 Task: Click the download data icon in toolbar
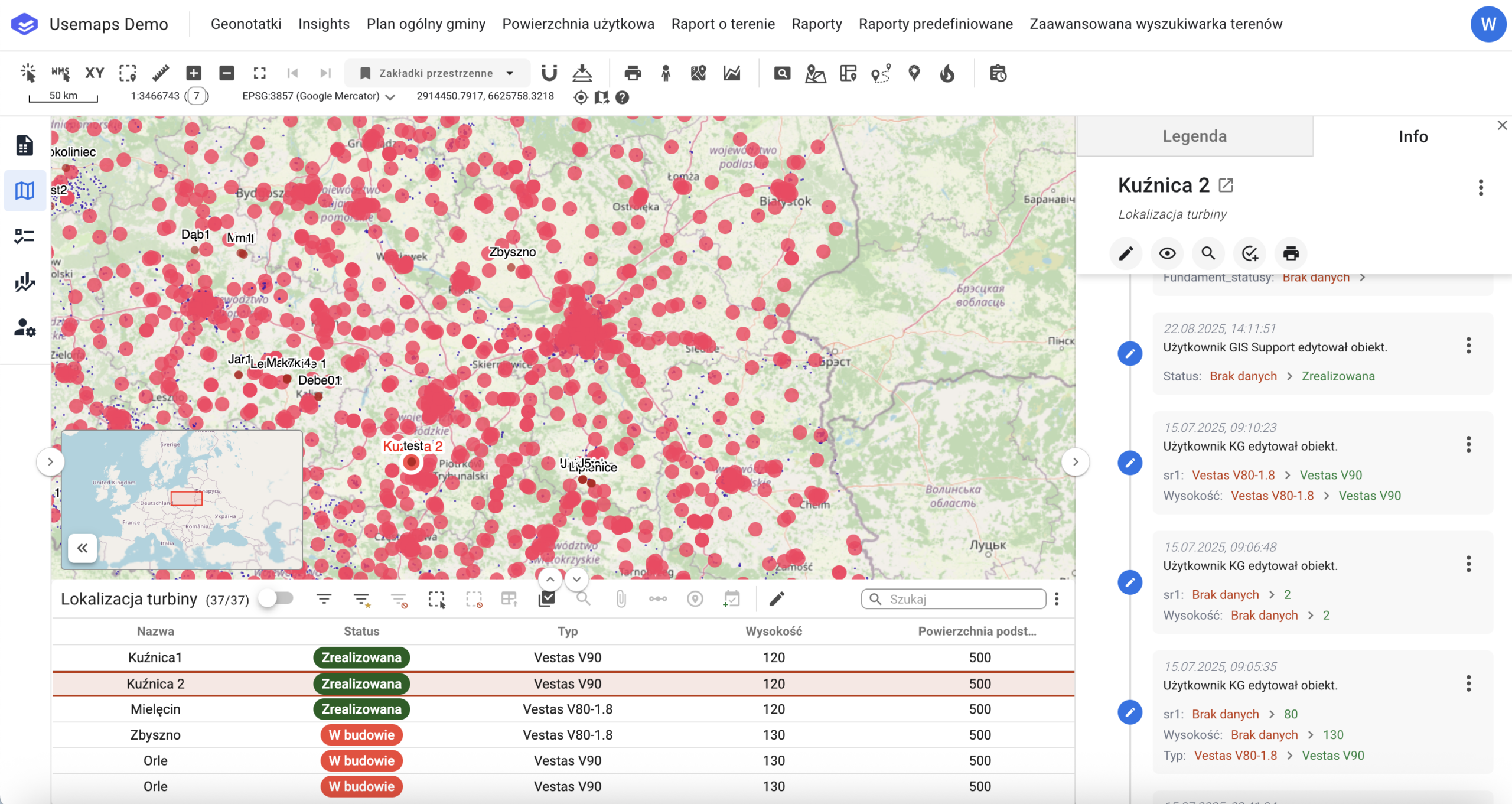point(582,73)
